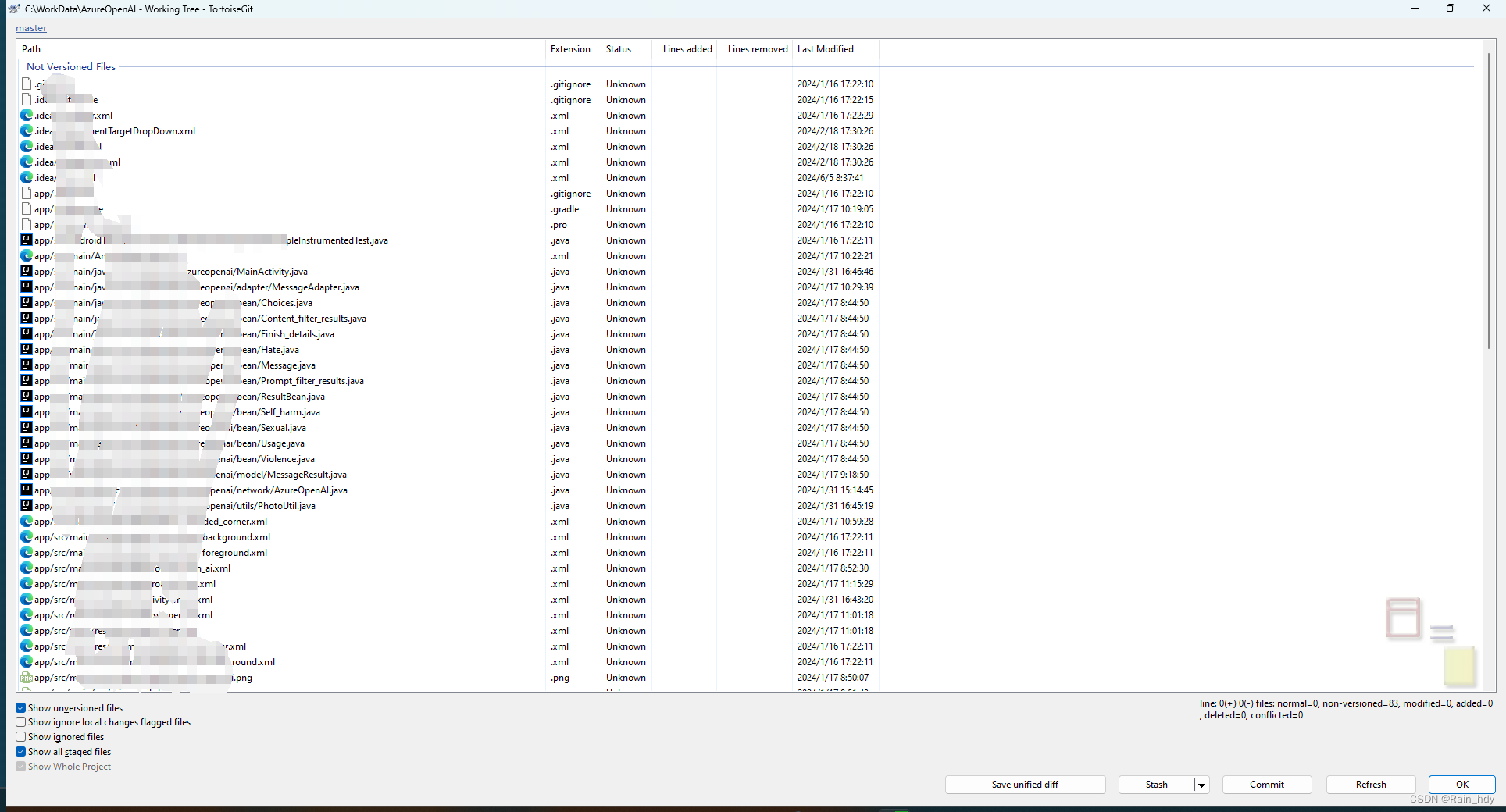Click Save unified diff button
The image size is (1506, 812).
pos(1025,785)
